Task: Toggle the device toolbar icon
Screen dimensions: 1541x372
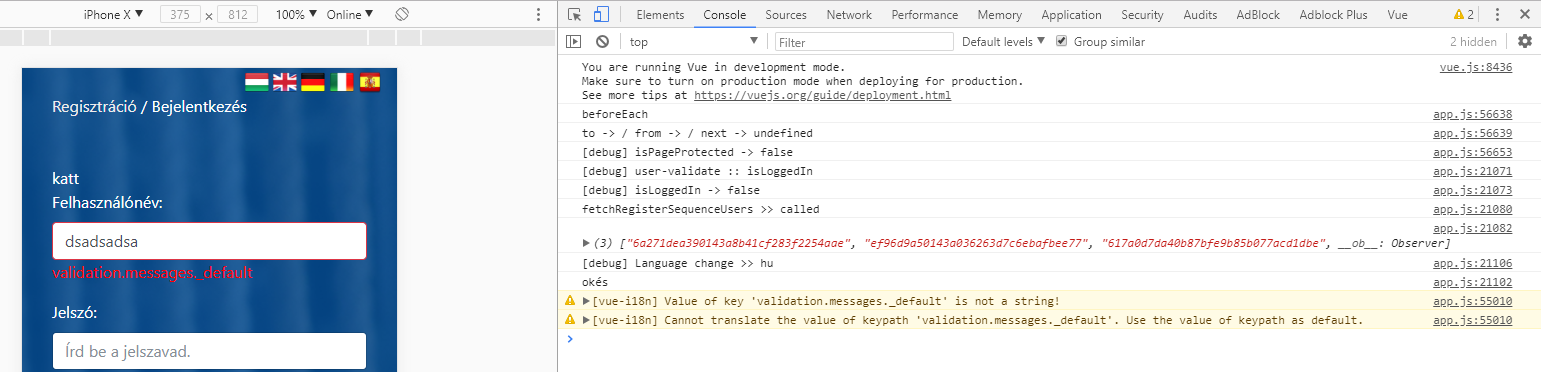Action: point(601,15)
